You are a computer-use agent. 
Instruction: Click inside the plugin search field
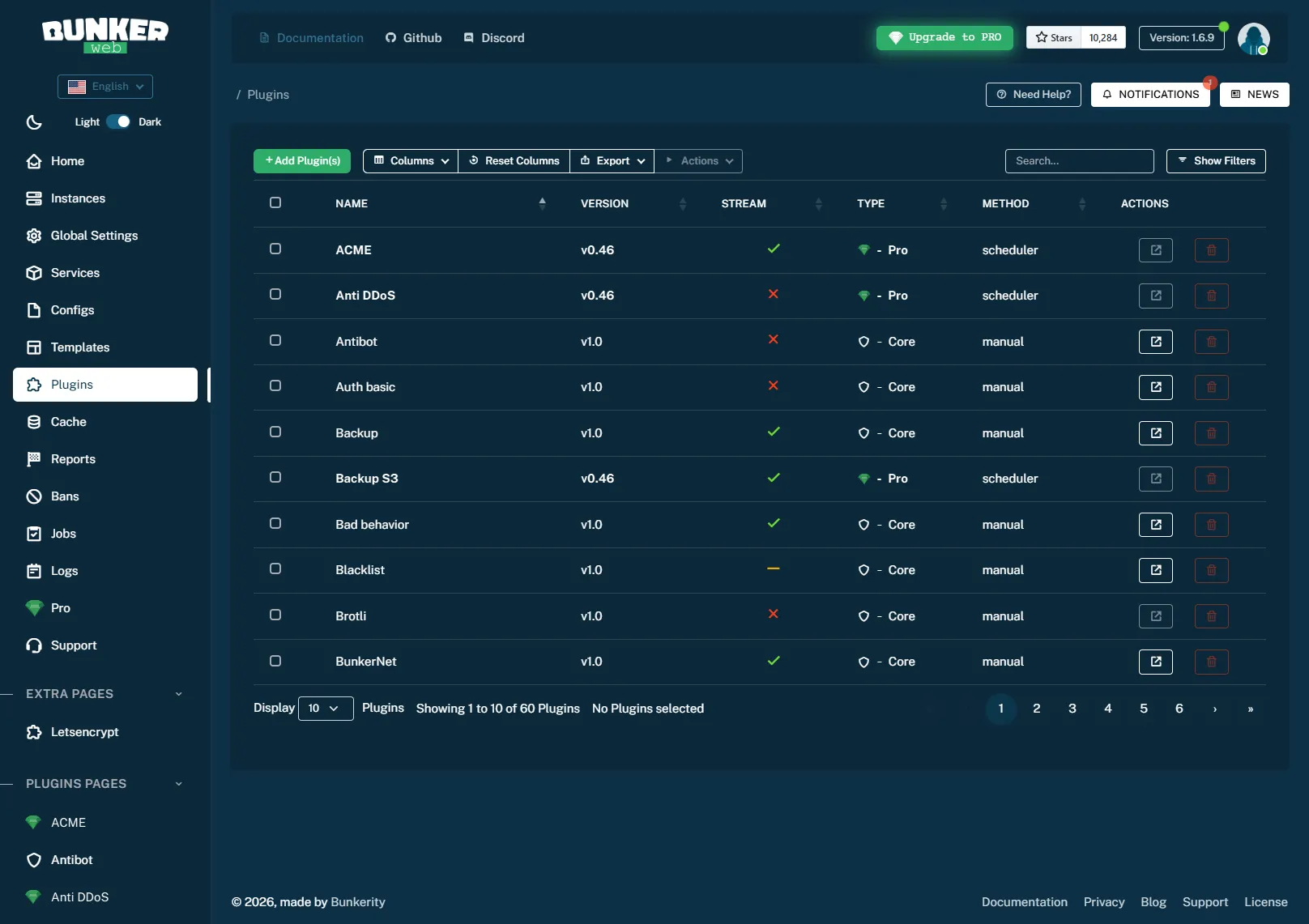click(x=1079, y=160)
